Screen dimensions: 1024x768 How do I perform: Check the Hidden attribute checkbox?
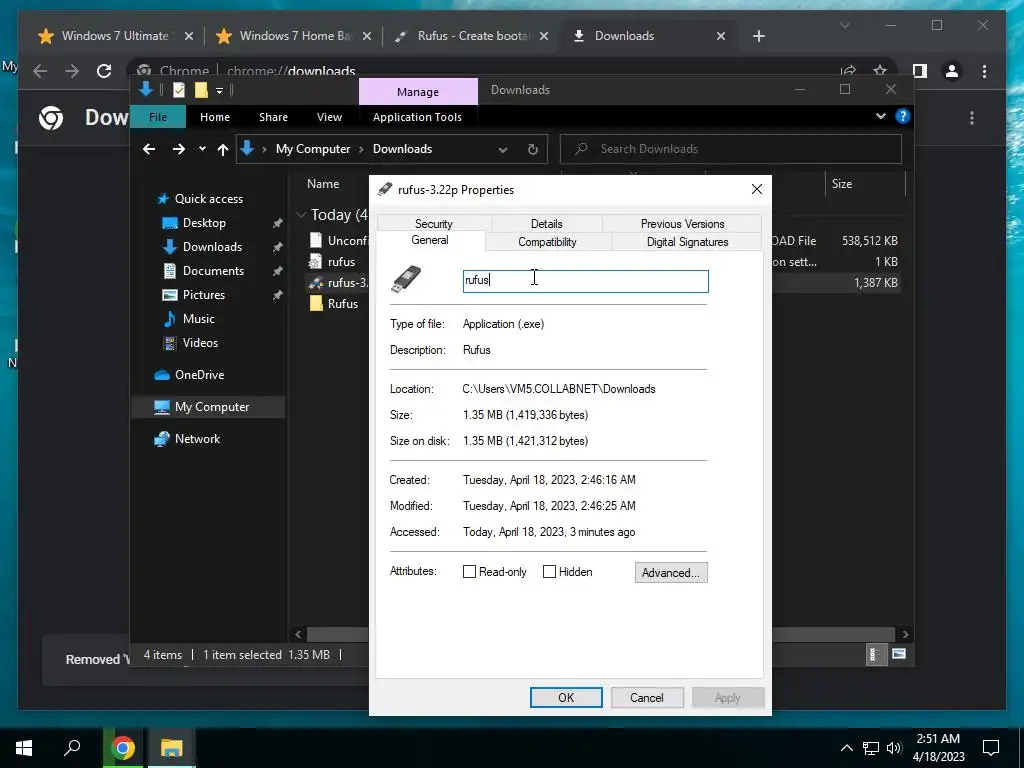pos(549,571)
